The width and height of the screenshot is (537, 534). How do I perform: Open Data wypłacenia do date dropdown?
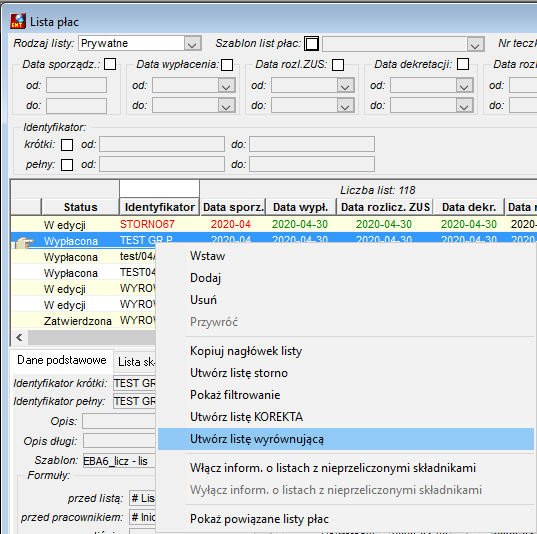(x=226, y=105)
